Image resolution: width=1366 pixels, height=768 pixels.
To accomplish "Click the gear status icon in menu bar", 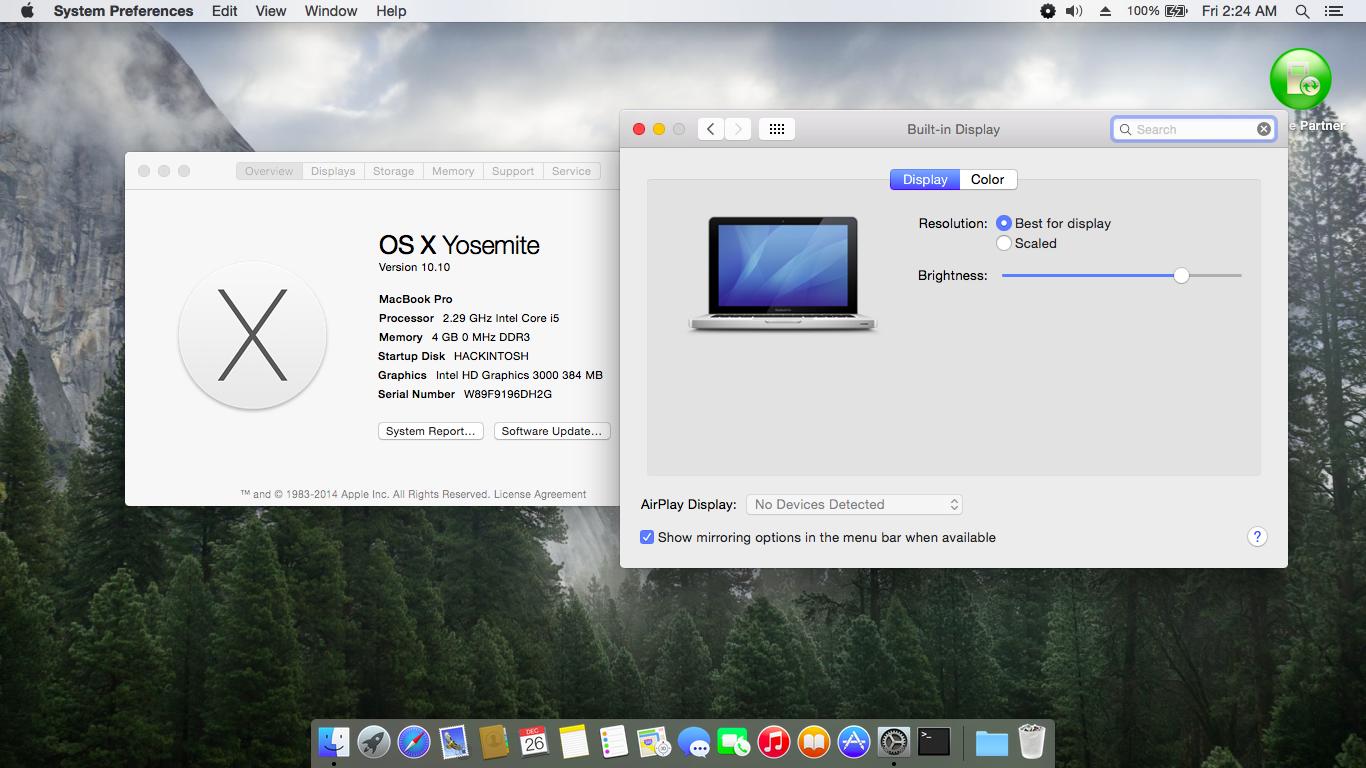I will [1047, 11].
